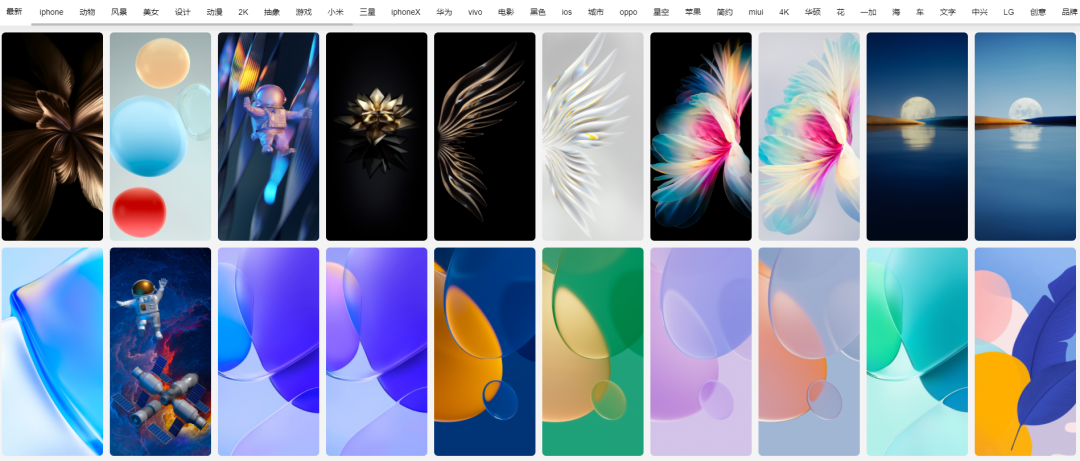Open the 星空 category tab
This screenshot has height=461, width=1080.
click(661, 12)
